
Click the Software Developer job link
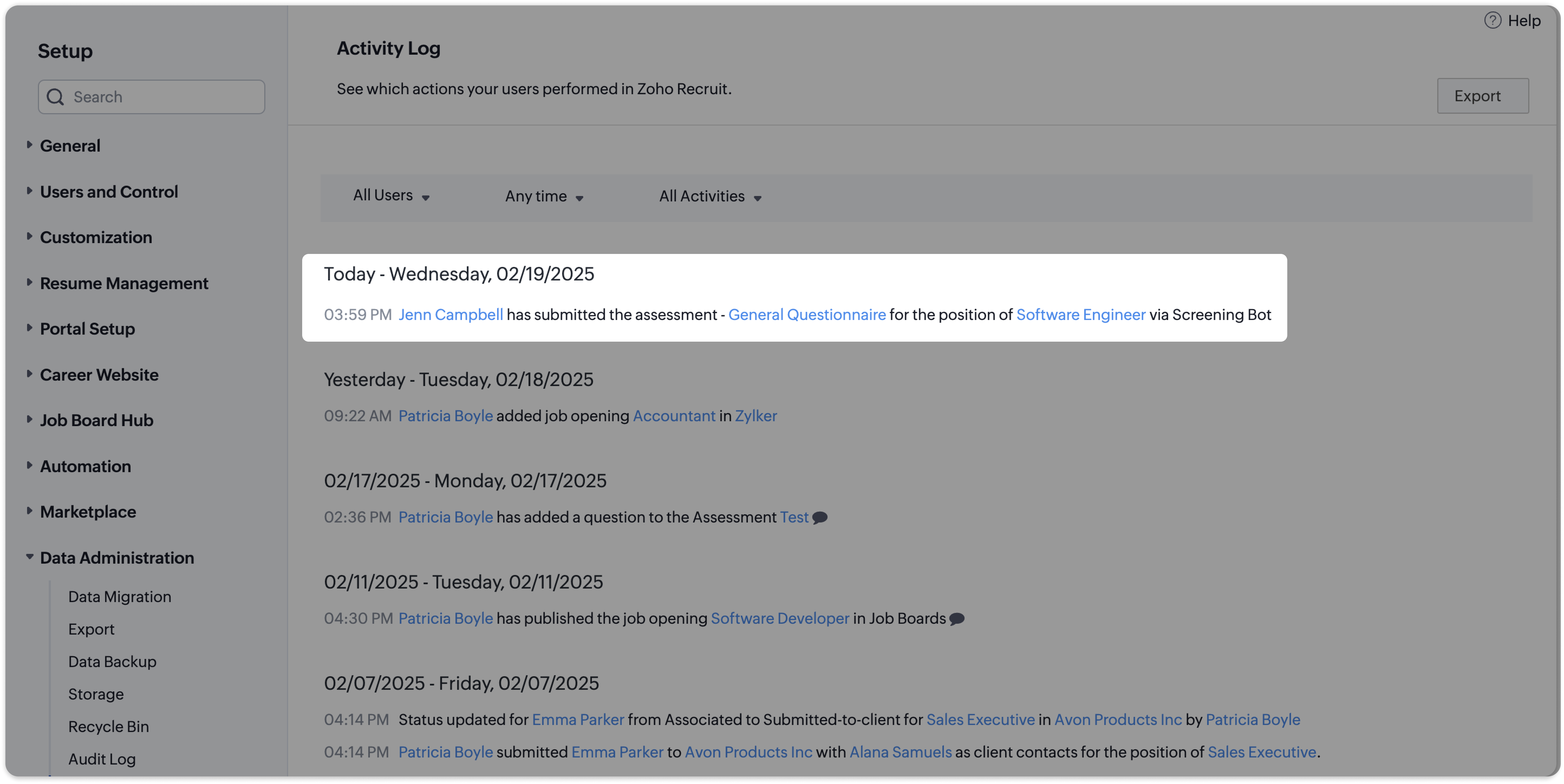coord(780,618)
